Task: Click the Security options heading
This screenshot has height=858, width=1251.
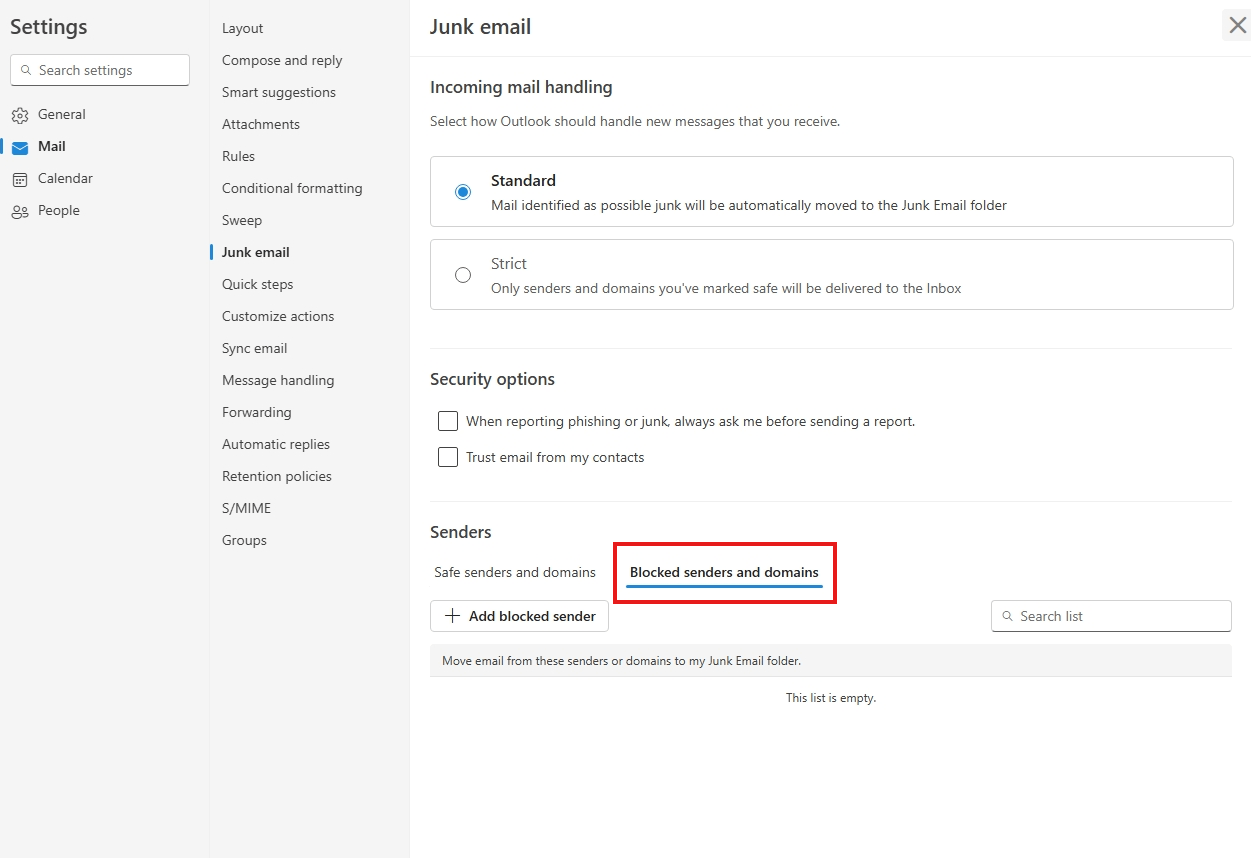Action: click(492, 379)
